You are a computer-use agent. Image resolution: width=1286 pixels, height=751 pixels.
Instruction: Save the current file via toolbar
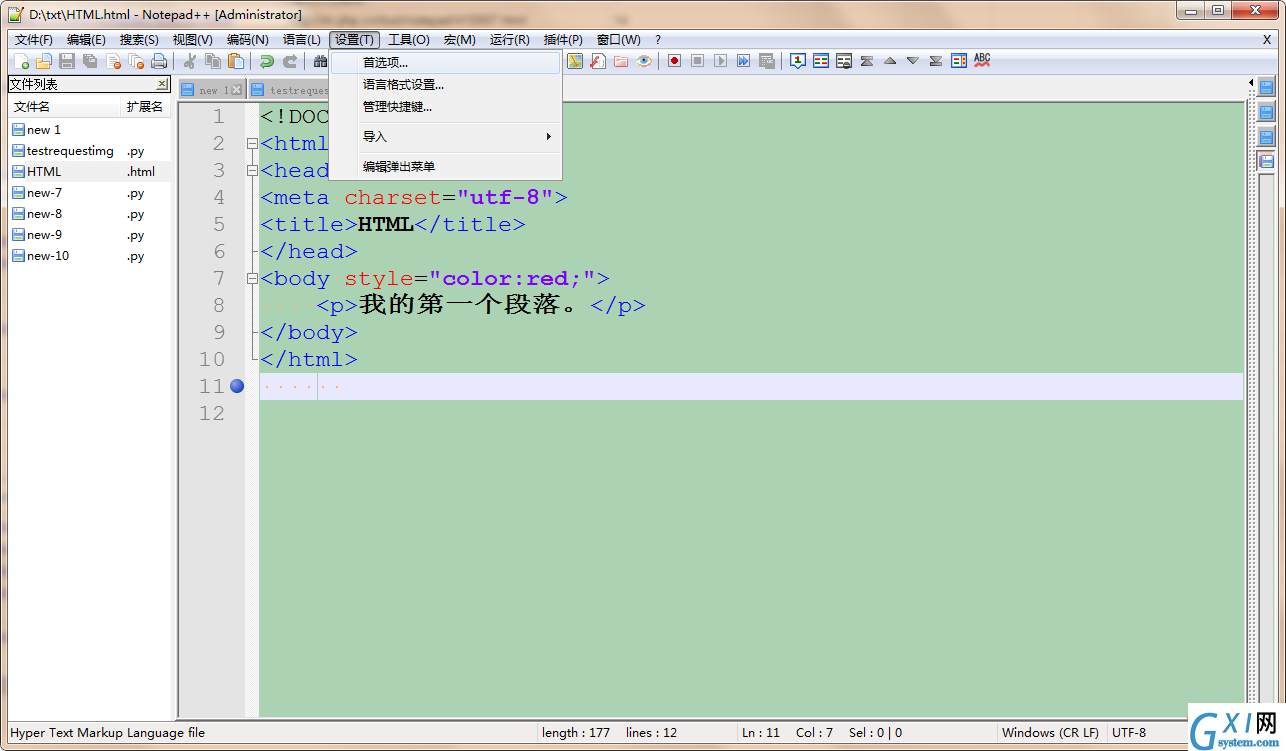67,61
